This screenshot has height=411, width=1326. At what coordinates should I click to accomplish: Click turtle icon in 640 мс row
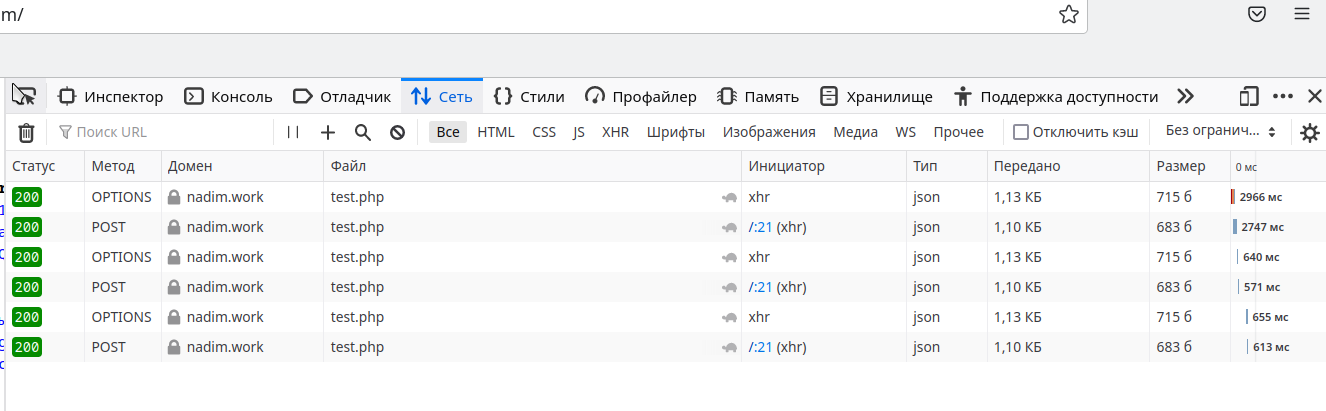729,258
